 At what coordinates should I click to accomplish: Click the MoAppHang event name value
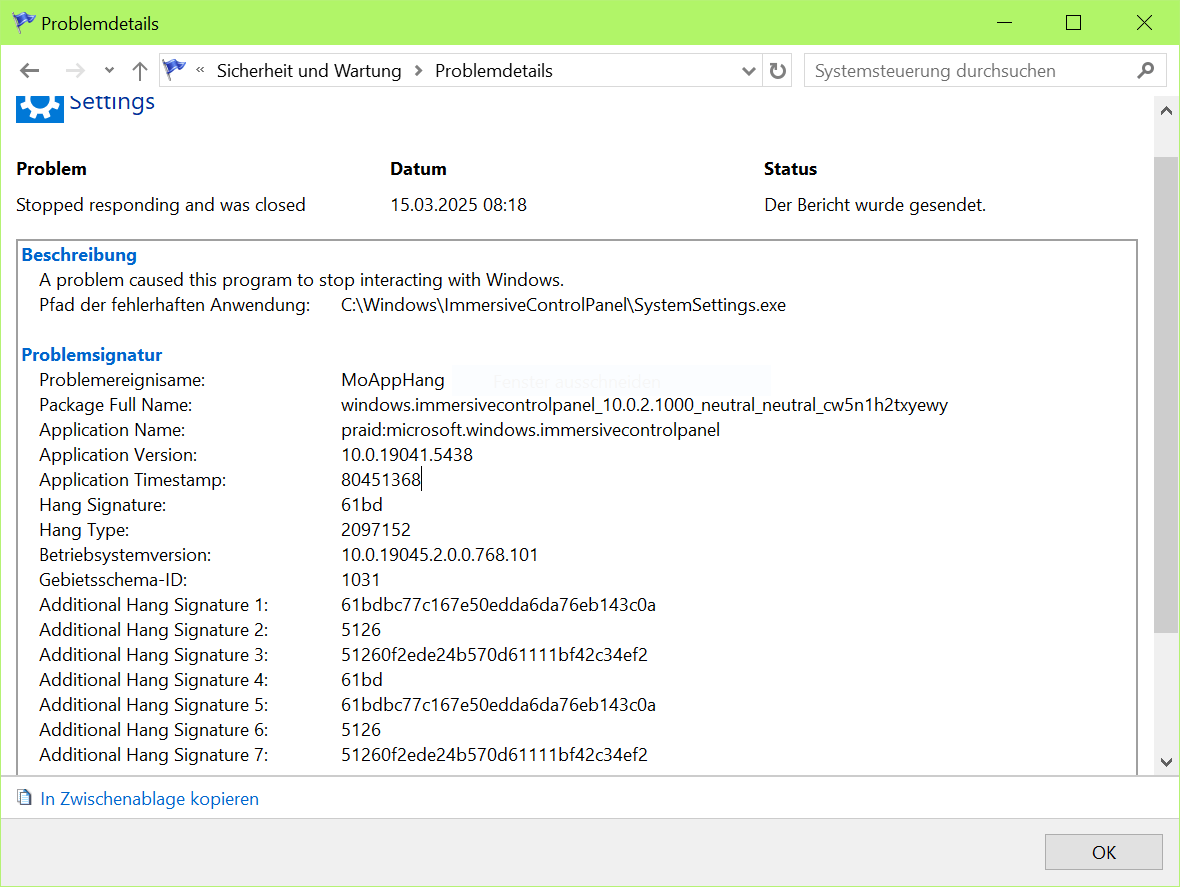pyautogui.click(x=393, y=380)
